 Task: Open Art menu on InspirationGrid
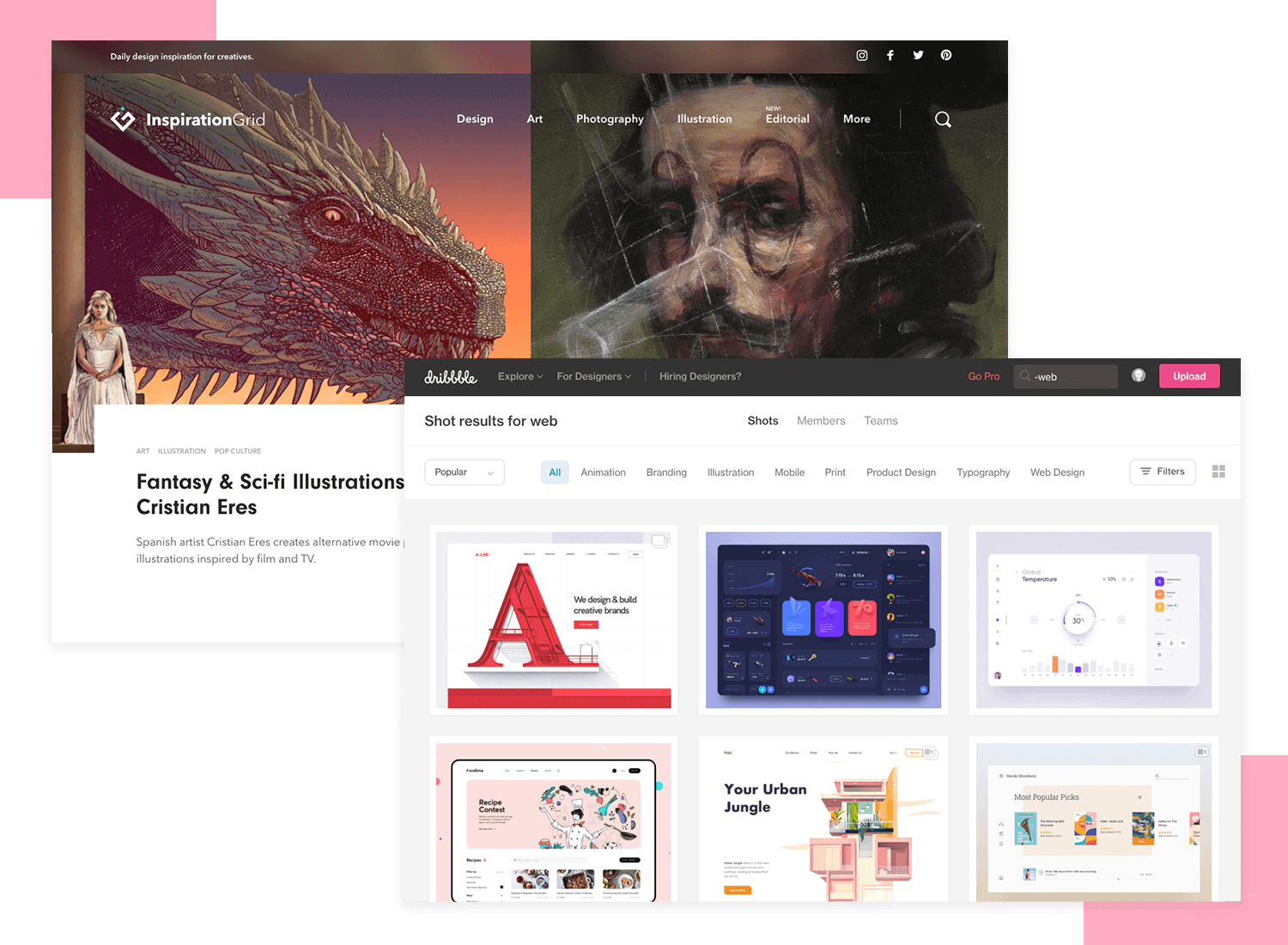tap(535, 119)
